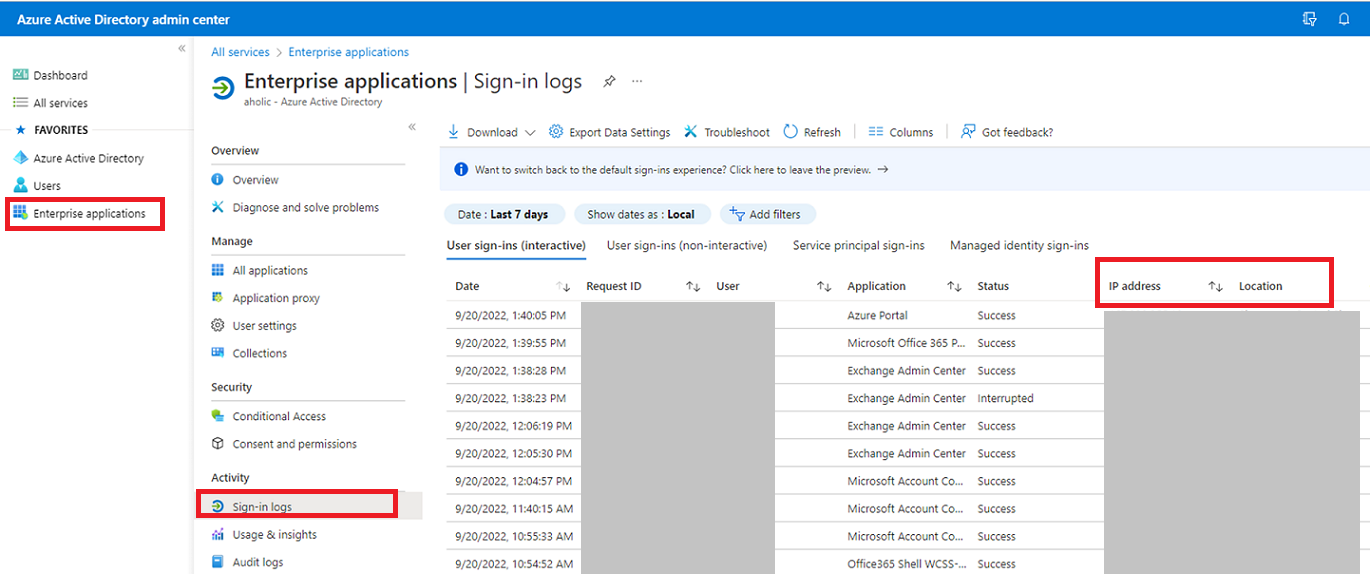The width and height of the screenshot is (1370, 574).
Task: Click the Status column header
Action: (993, 286)
